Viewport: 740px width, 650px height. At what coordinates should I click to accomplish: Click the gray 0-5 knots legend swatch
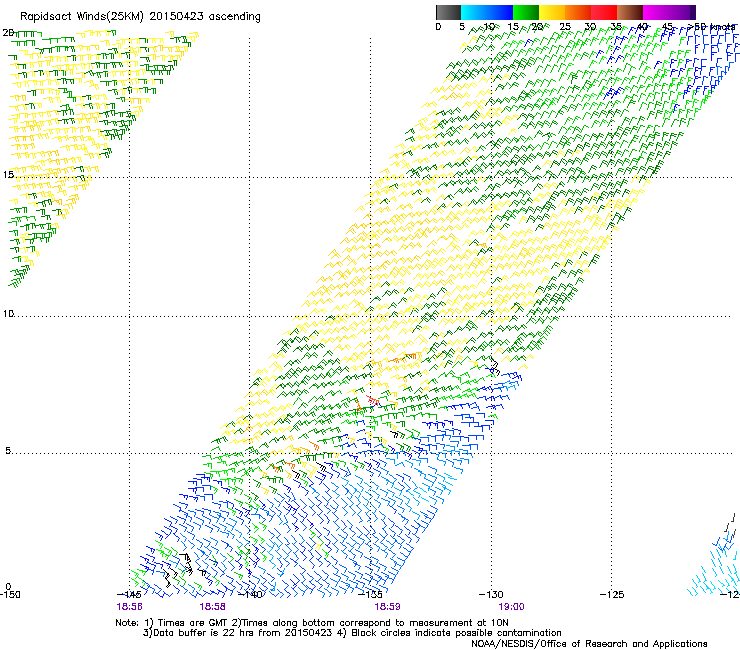[x=448, y=12]
